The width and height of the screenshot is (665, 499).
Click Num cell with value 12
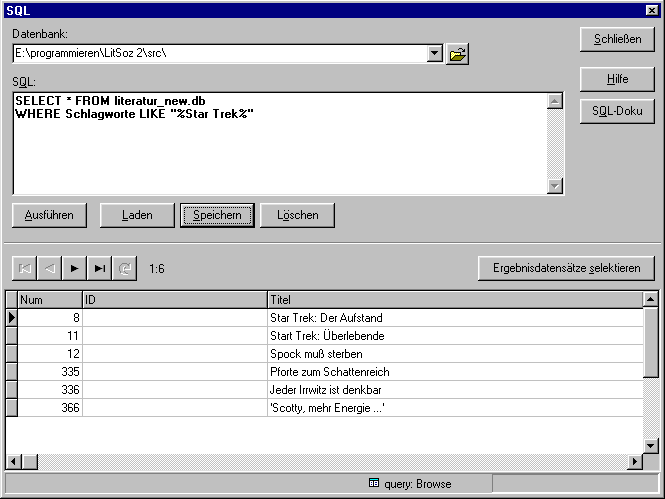point(50,354)
